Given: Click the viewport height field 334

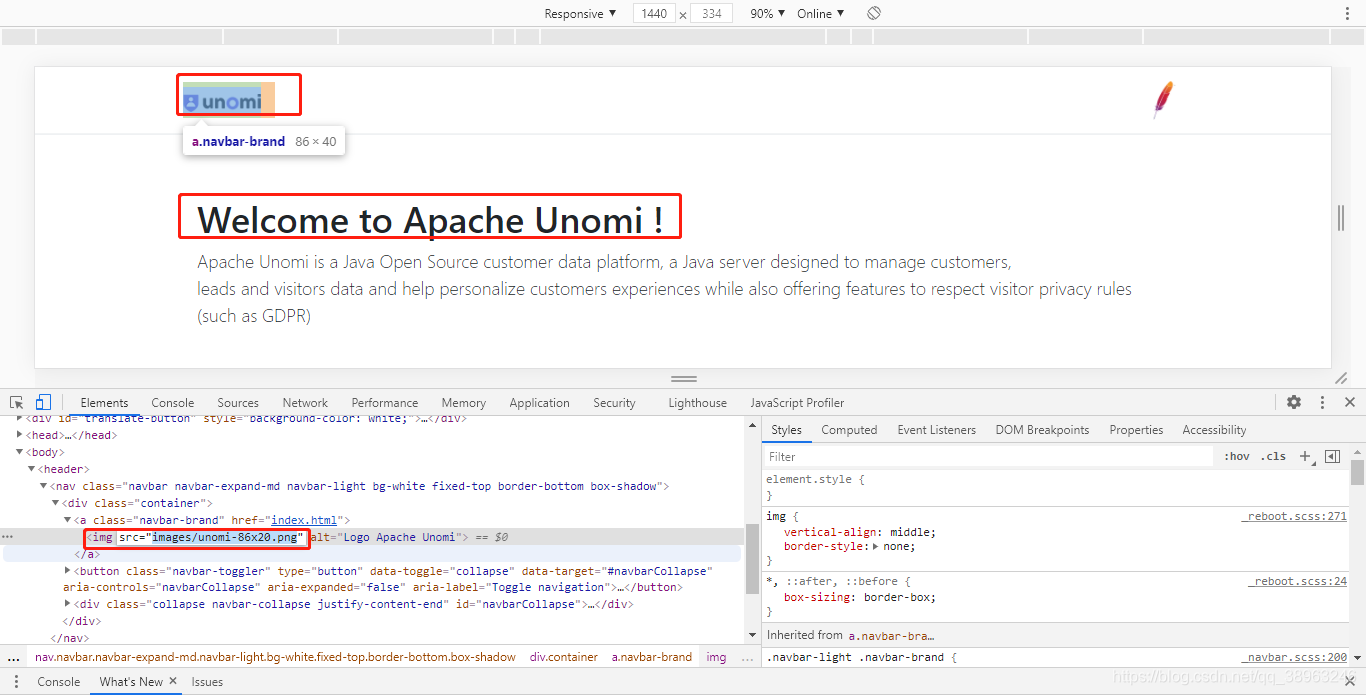Looking at the screenshot, I should pyautogui.click(x=711, y=13).
